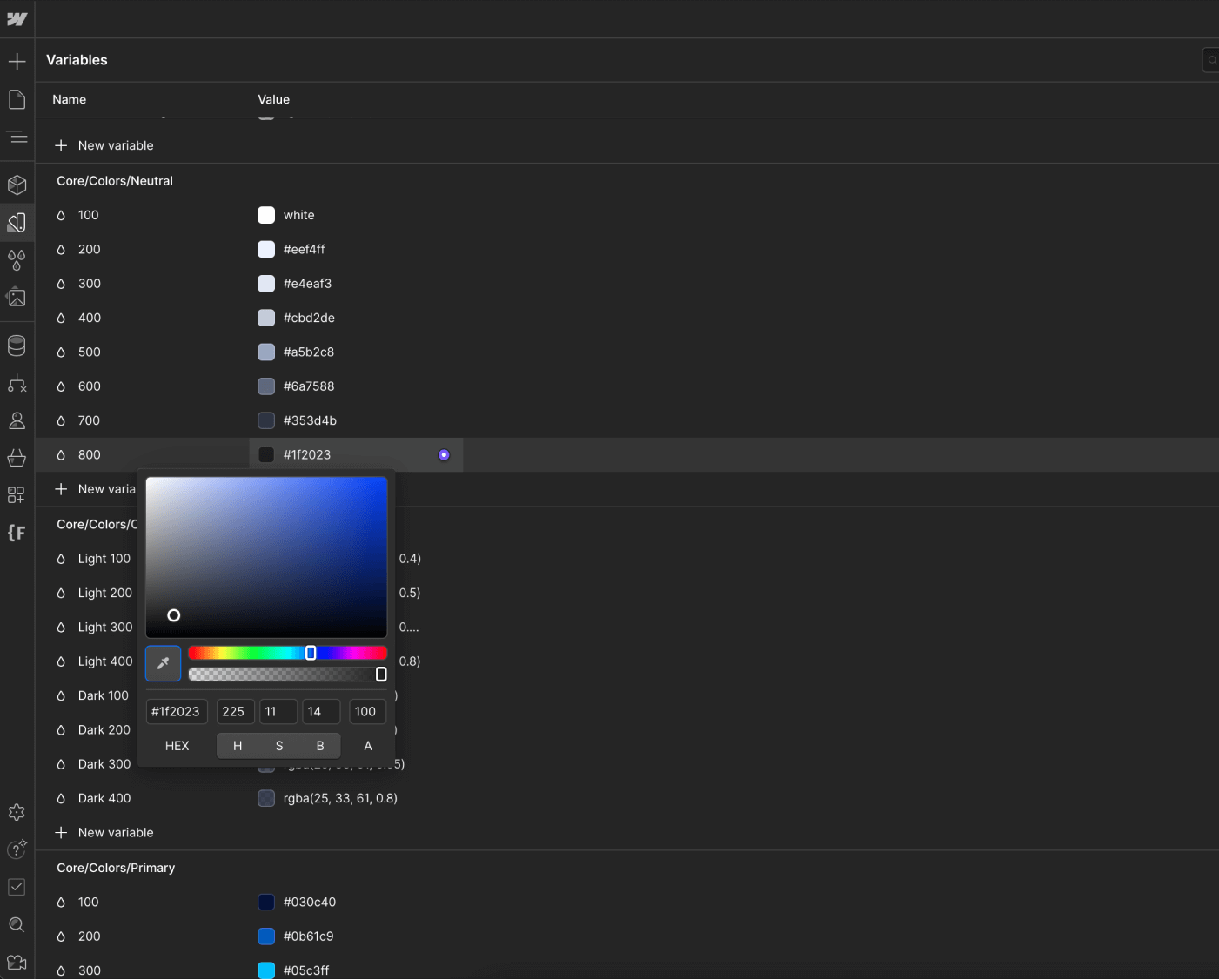Screen dimensions: 1219x980
Task: Click the value #030c40
Action: (x=310, y=903)
